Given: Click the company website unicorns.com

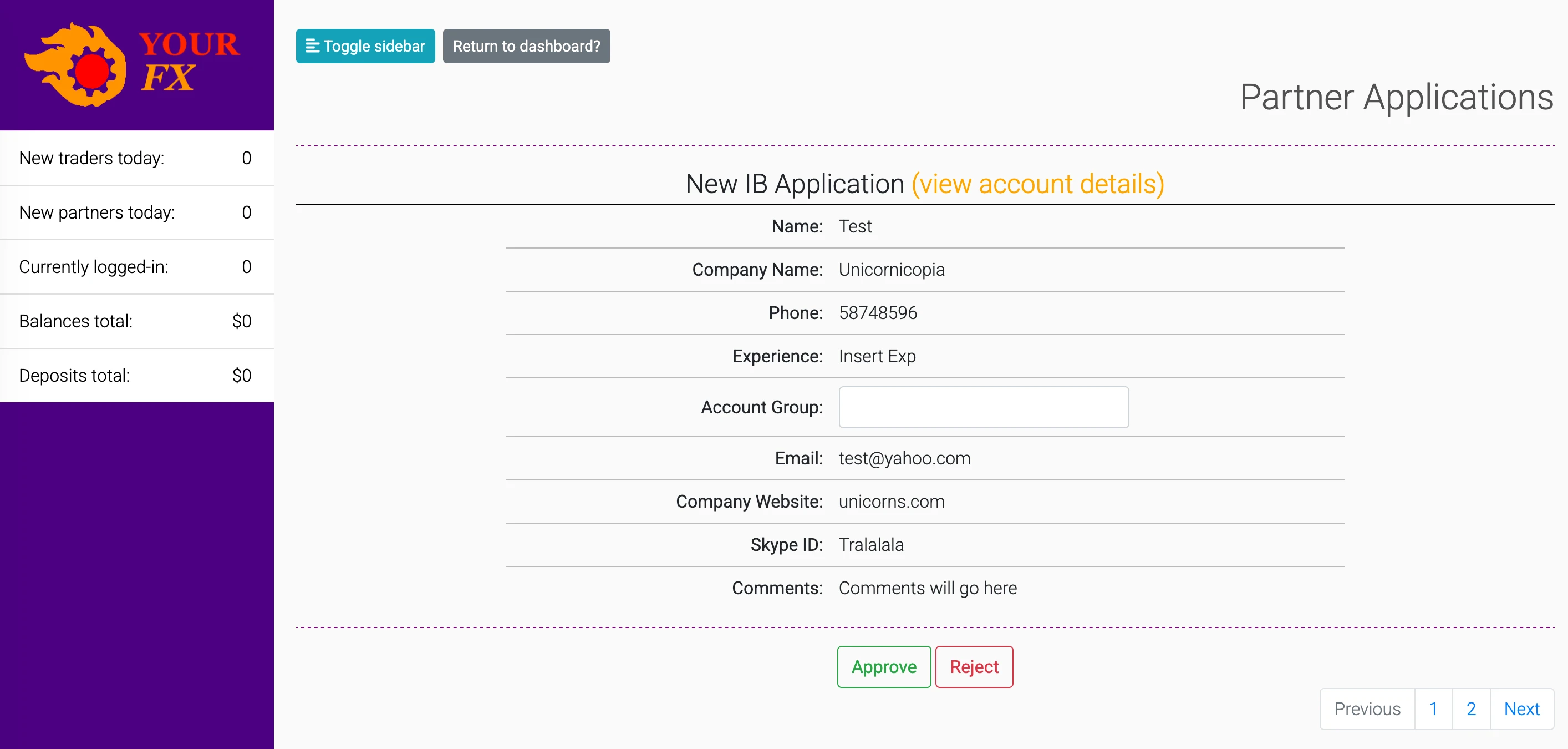Looking at the screenshot, I should coord(891,501).
